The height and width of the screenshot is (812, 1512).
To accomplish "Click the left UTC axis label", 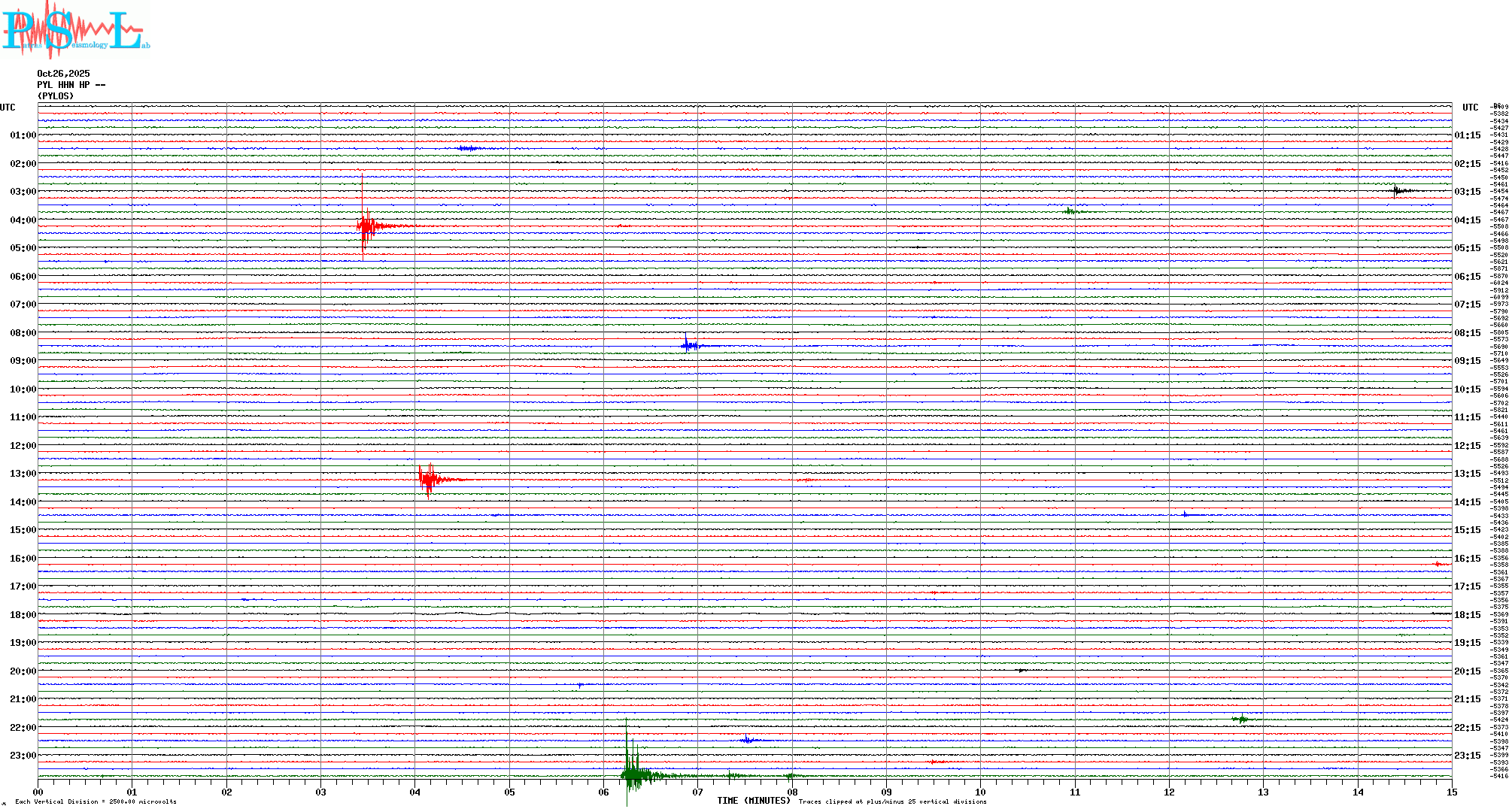I will click(x=8, y=108).
